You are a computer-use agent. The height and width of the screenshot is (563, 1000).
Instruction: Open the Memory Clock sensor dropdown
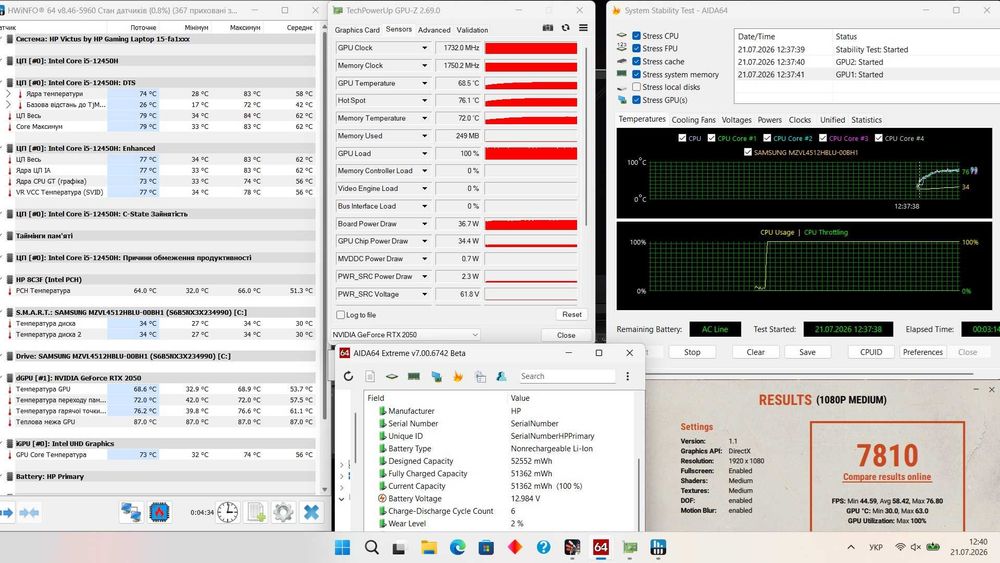(425, 66)
